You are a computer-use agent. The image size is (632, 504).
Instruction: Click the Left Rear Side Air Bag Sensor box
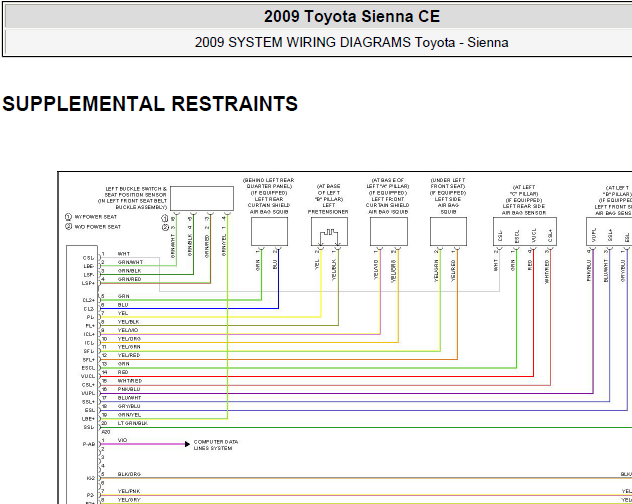525,231
